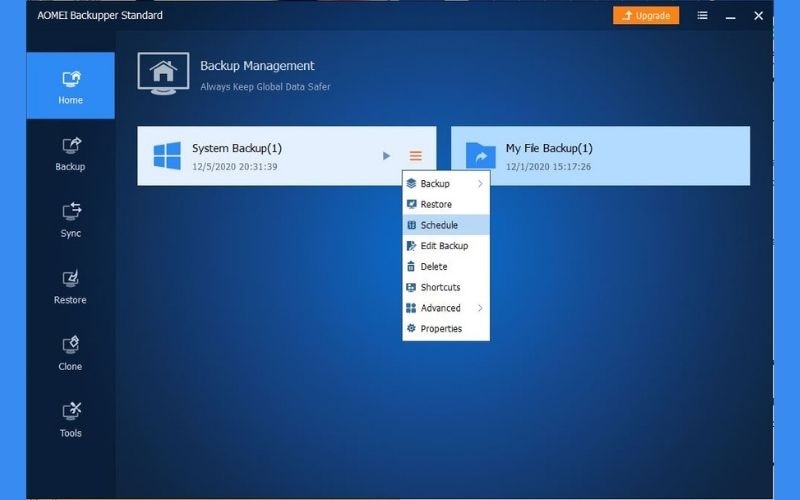
Task: Open the Clone sidebar section
Action: tap(70, 353)
